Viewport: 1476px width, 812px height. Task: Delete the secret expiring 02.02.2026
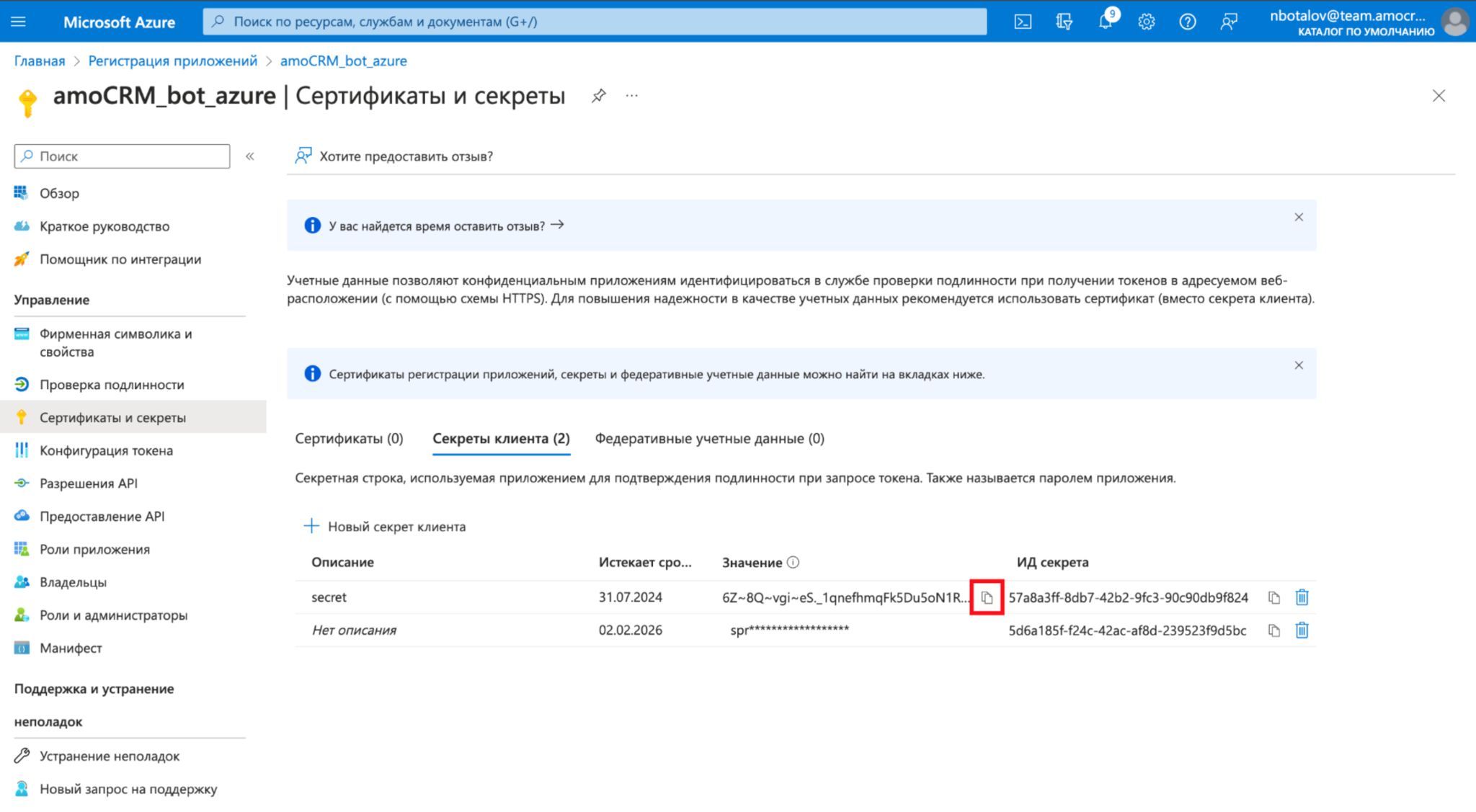click(x=1302, y=630)
